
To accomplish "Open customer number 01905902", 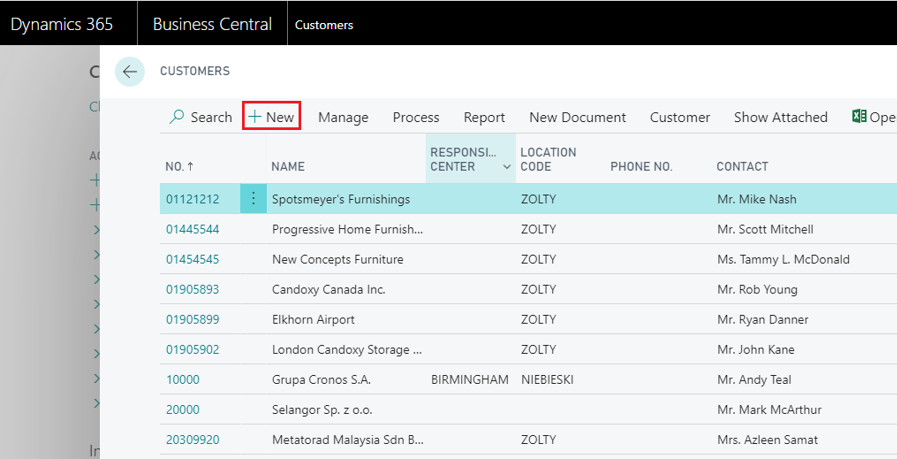I will 192,350.
